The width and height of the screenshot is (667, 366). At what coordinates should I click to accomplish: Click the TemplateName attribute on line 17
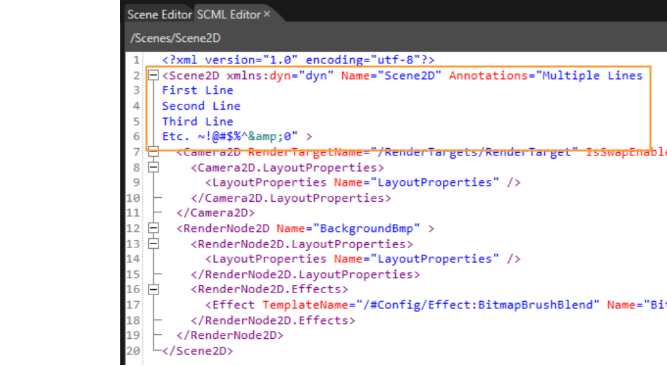click(305, 305)
